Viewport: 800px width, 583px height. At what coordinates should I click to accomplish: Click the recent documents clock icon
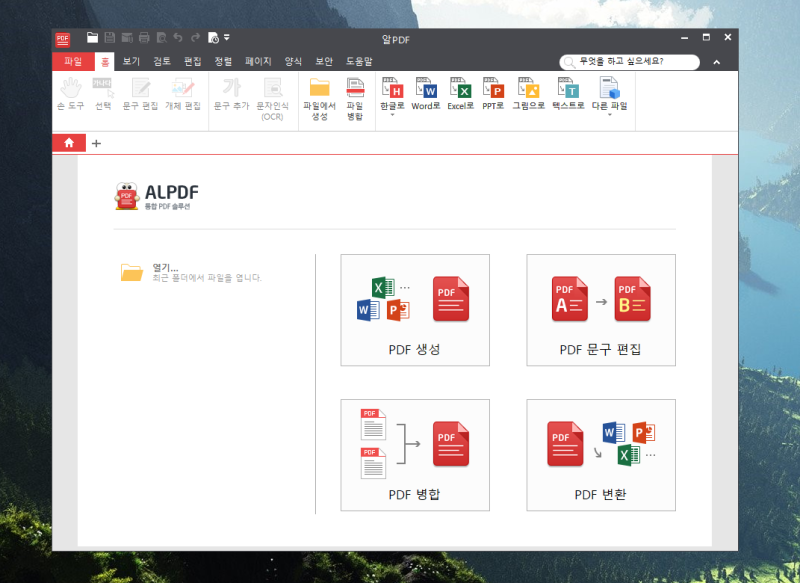(213, 38)
